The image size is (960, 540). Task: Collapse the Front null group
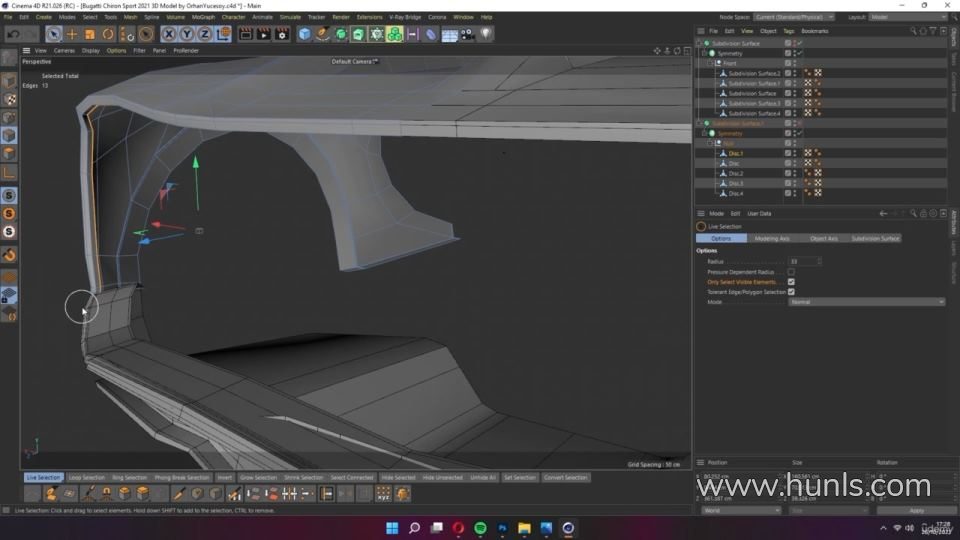coord(710,63)
